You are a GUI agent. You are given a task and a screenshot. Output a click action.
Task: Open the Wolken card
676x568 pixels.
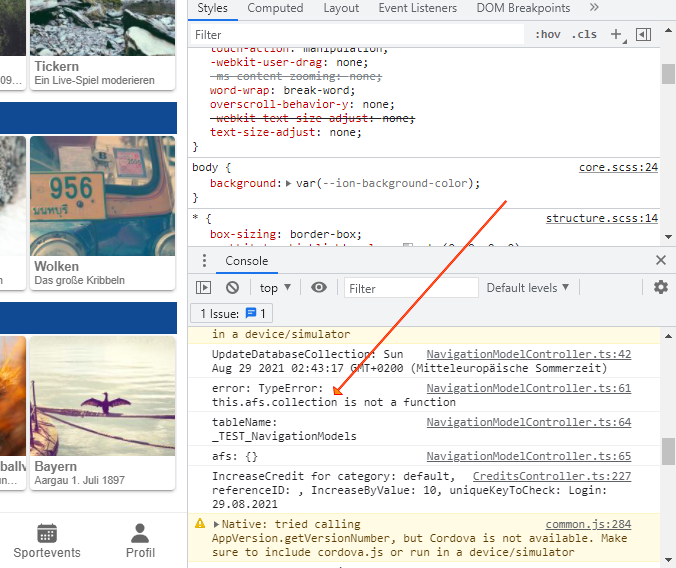pos(103,213)
